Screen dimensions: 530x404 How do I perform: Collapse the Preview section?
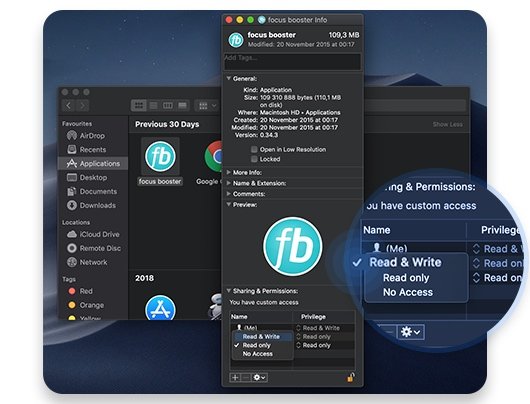pyautogui.click(x=228, y=205)
